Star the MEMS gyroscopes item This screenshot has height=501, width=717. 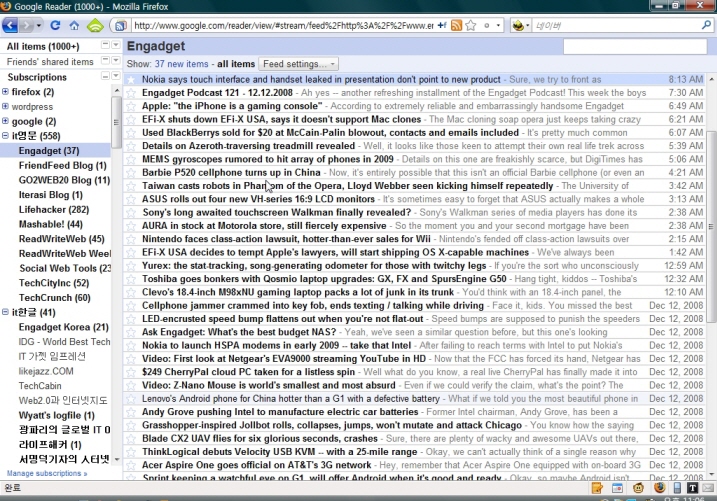click(131, 159)
